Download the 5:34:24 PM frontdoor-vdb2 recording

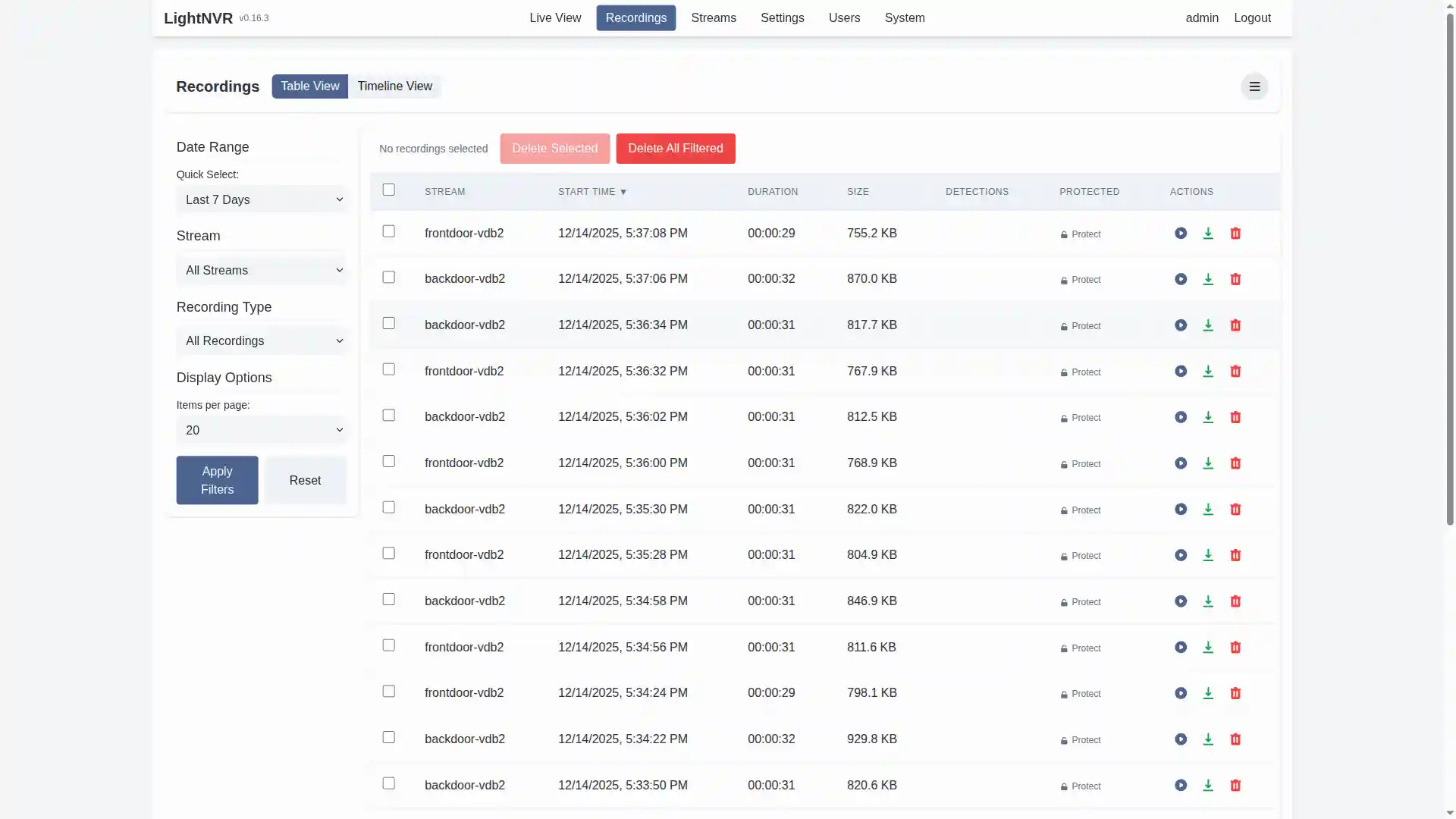pos(1208,694)
